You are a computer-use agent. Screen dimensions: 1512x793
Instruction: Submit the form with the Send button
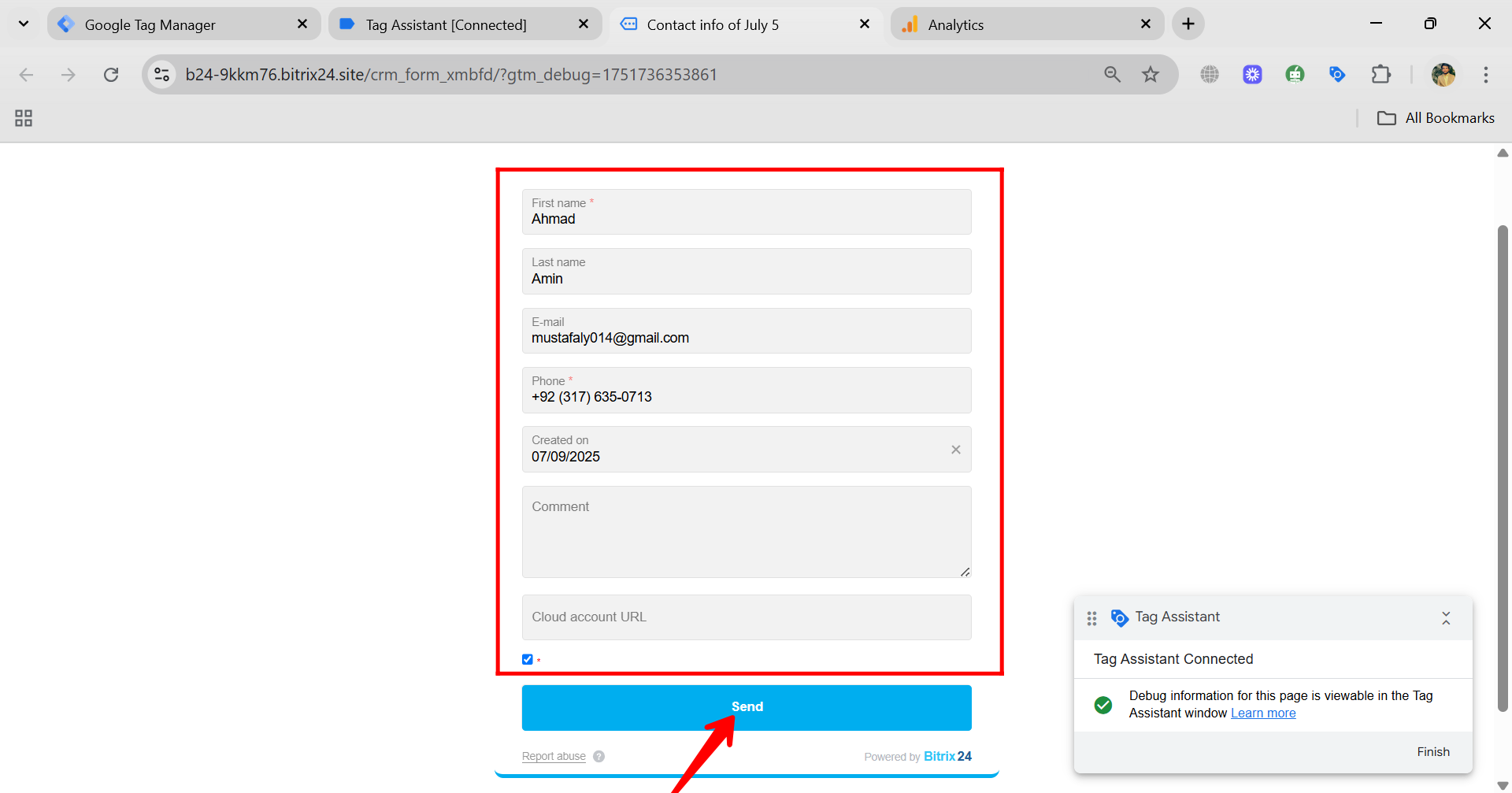pos(747,708)
